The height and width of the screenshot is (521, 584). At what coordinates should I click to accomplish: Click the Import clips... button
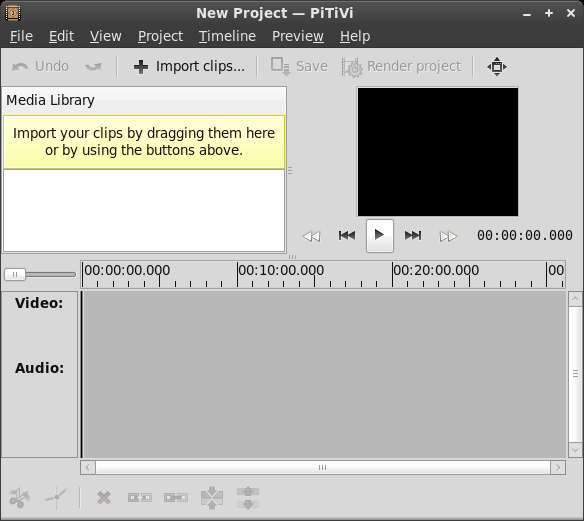coord(189,67)
